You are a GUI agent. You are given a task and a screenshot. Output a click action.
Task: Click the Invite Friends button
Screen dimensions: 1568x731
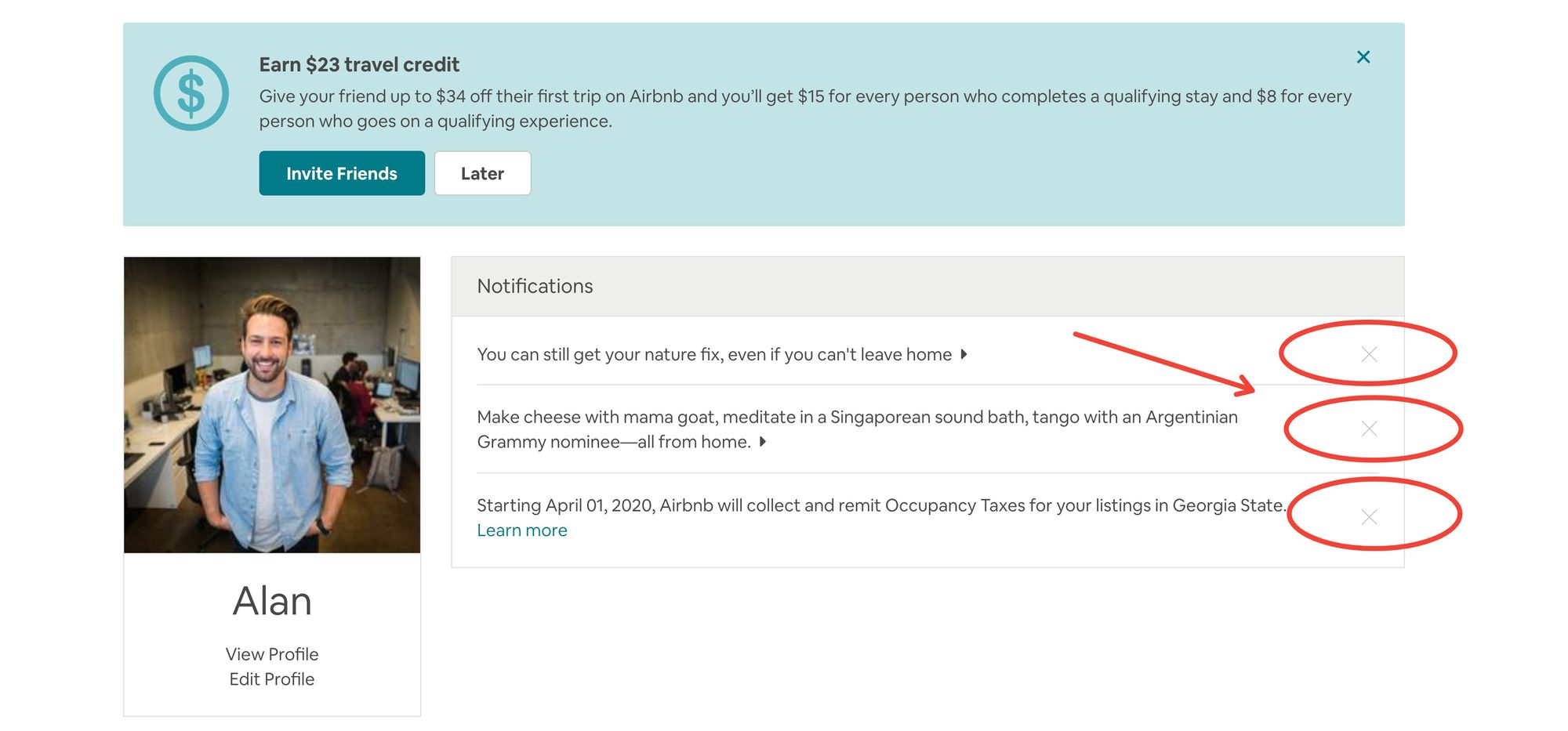tap(342, 173)
